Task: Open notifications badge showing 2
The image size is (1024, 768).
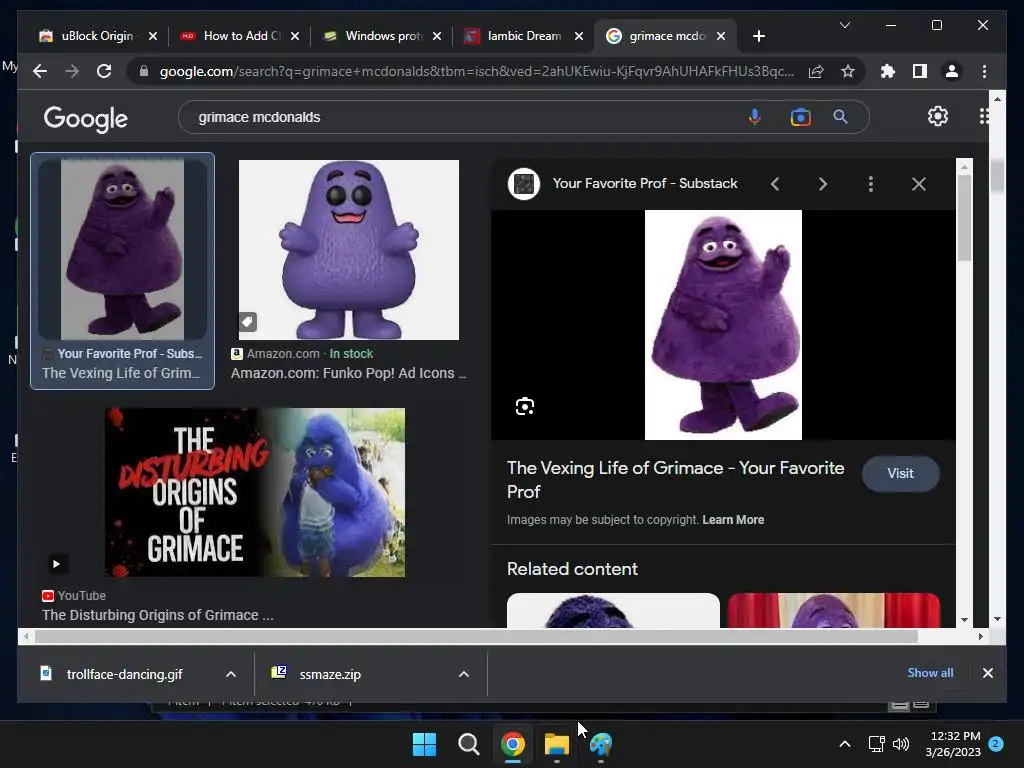Action: (996, 743)
